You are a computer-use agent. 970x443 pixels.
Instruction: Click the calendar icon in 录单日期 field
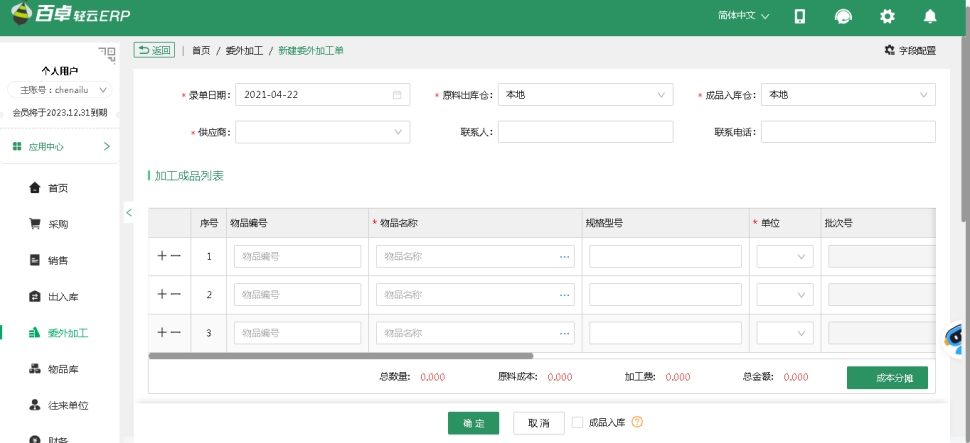pyautogui.click(x=397, y=95)
